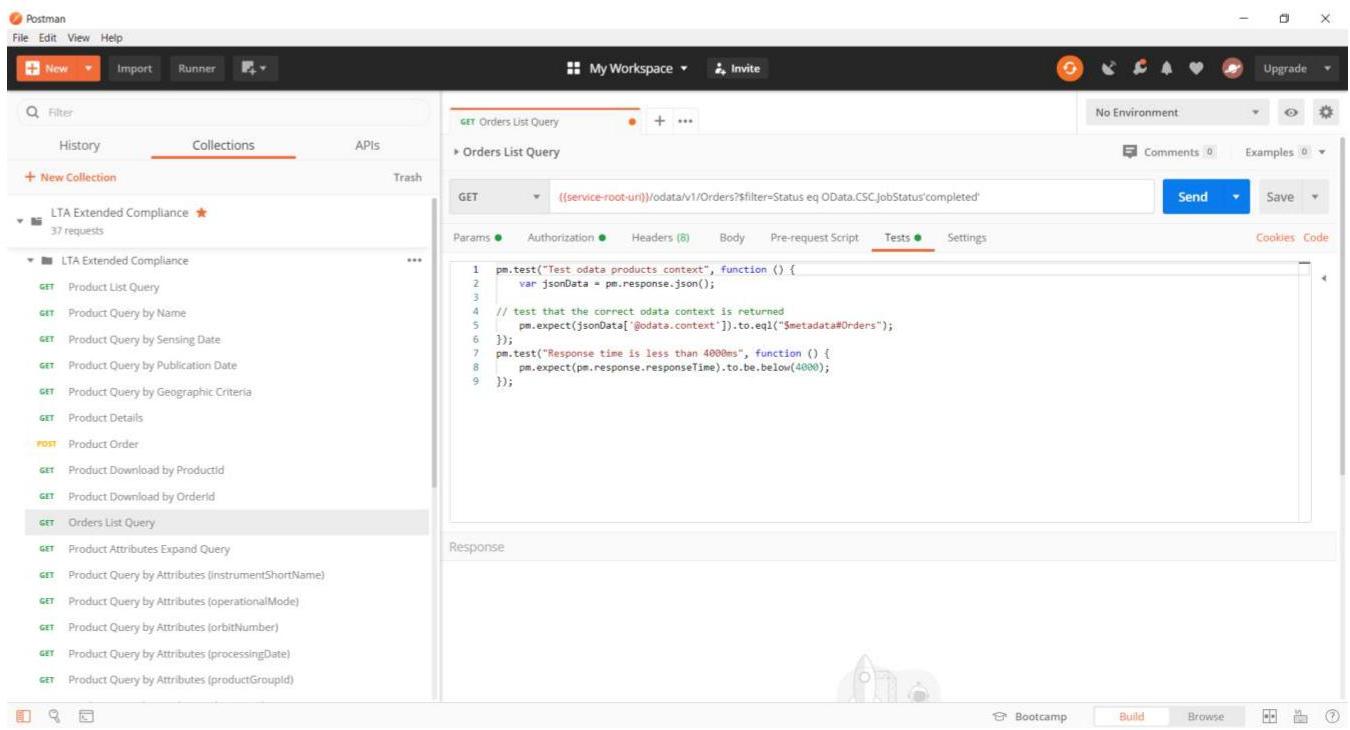Open the Code link
This screenshot has height=730, width=1350.
(1316, 238)
